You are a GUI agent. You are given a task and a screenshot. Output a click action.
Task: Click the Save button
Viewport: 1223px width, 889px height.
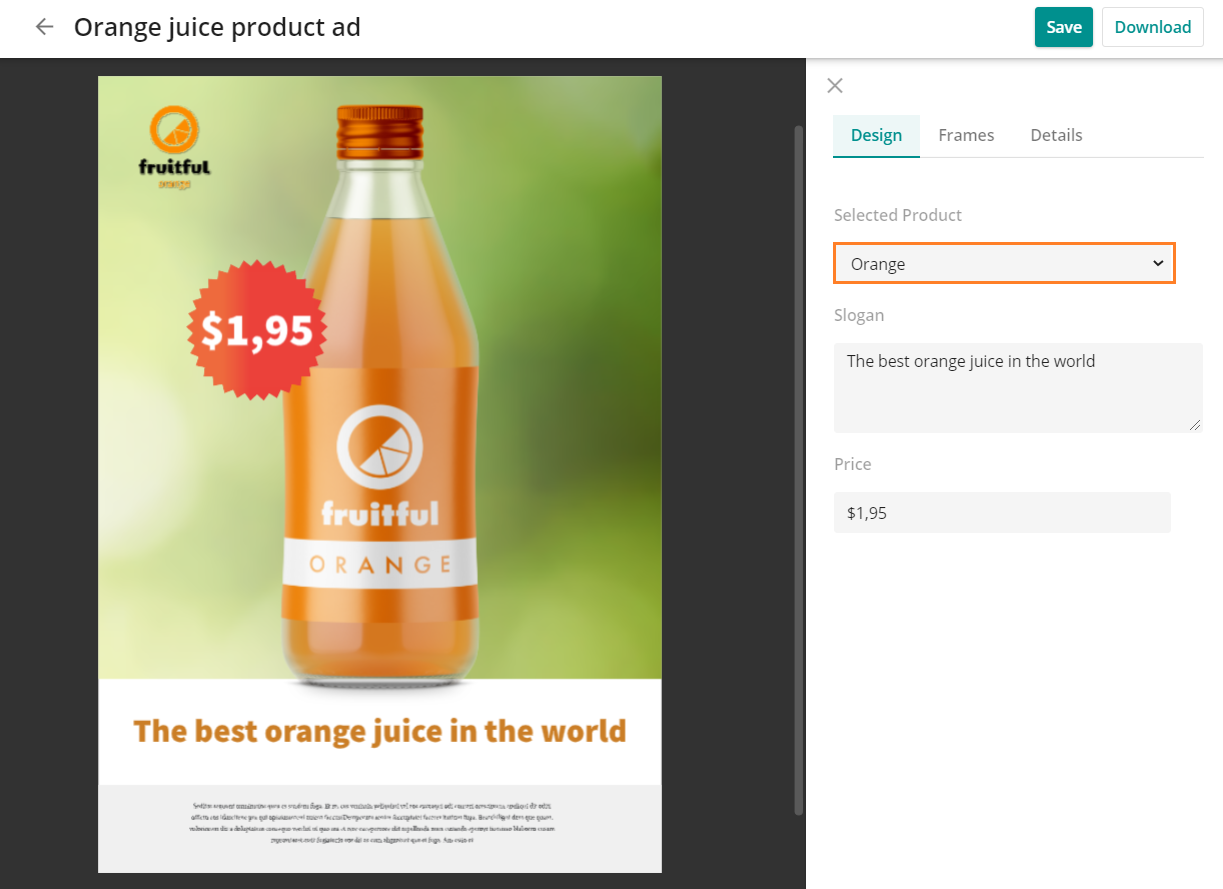[x=1064, y=27]
